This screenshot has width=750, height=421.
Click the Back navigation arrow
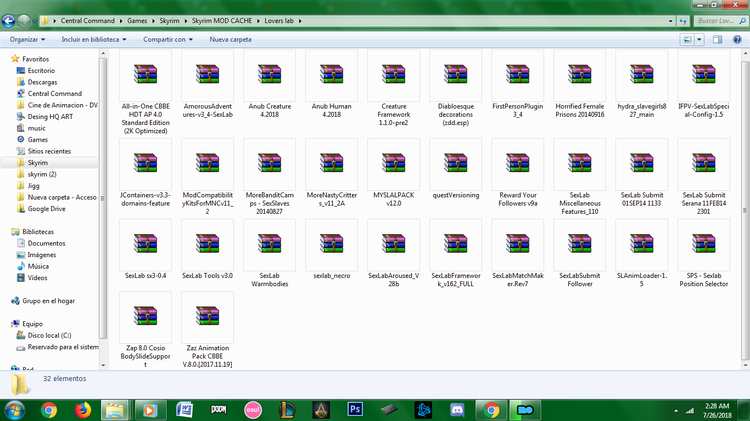[9, 21]
